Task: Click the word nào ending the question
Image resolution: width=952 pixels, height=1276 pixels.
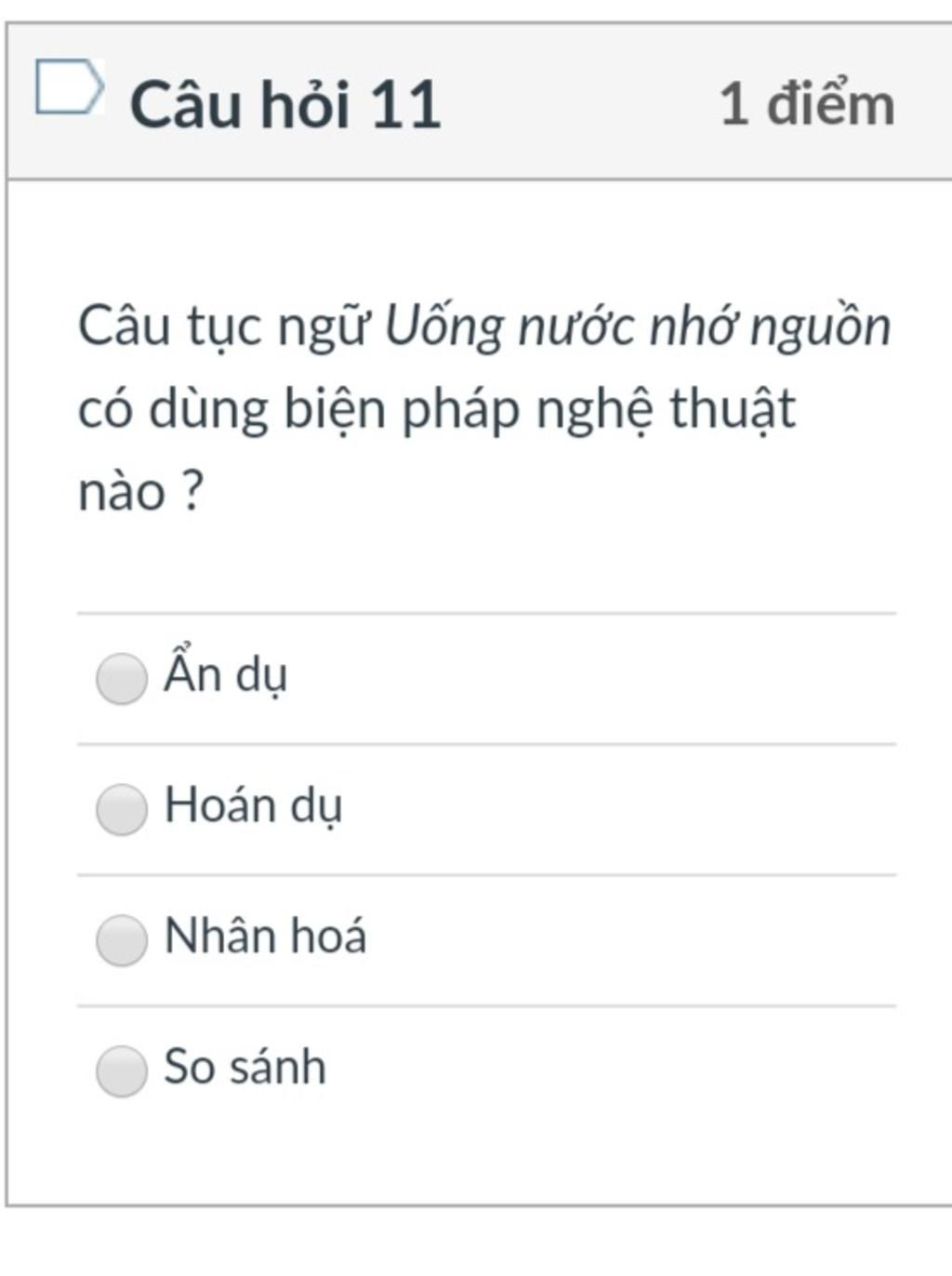Action: tap(122, 491)
